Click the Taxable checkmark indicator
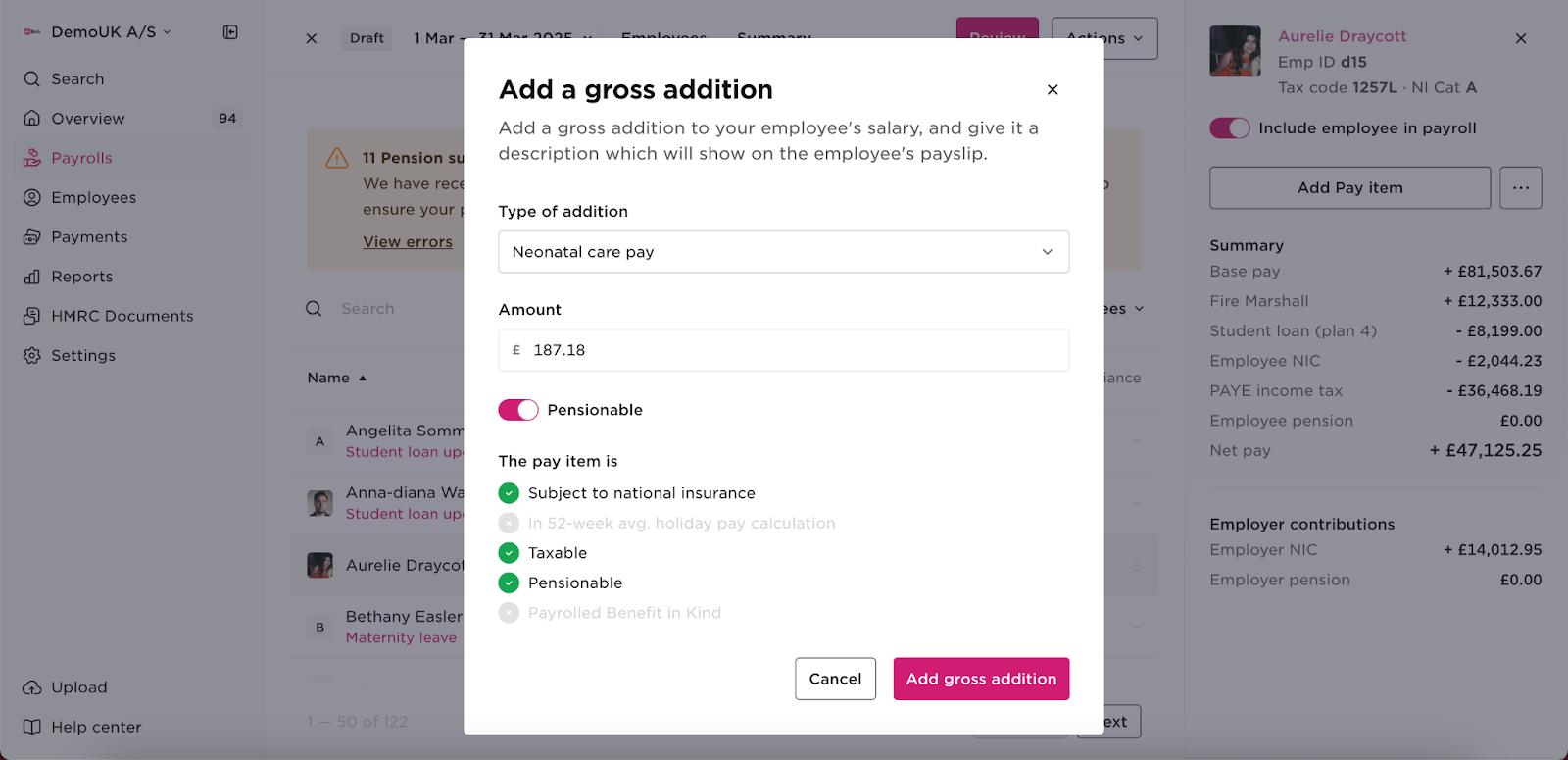 [x=509, y=552]
